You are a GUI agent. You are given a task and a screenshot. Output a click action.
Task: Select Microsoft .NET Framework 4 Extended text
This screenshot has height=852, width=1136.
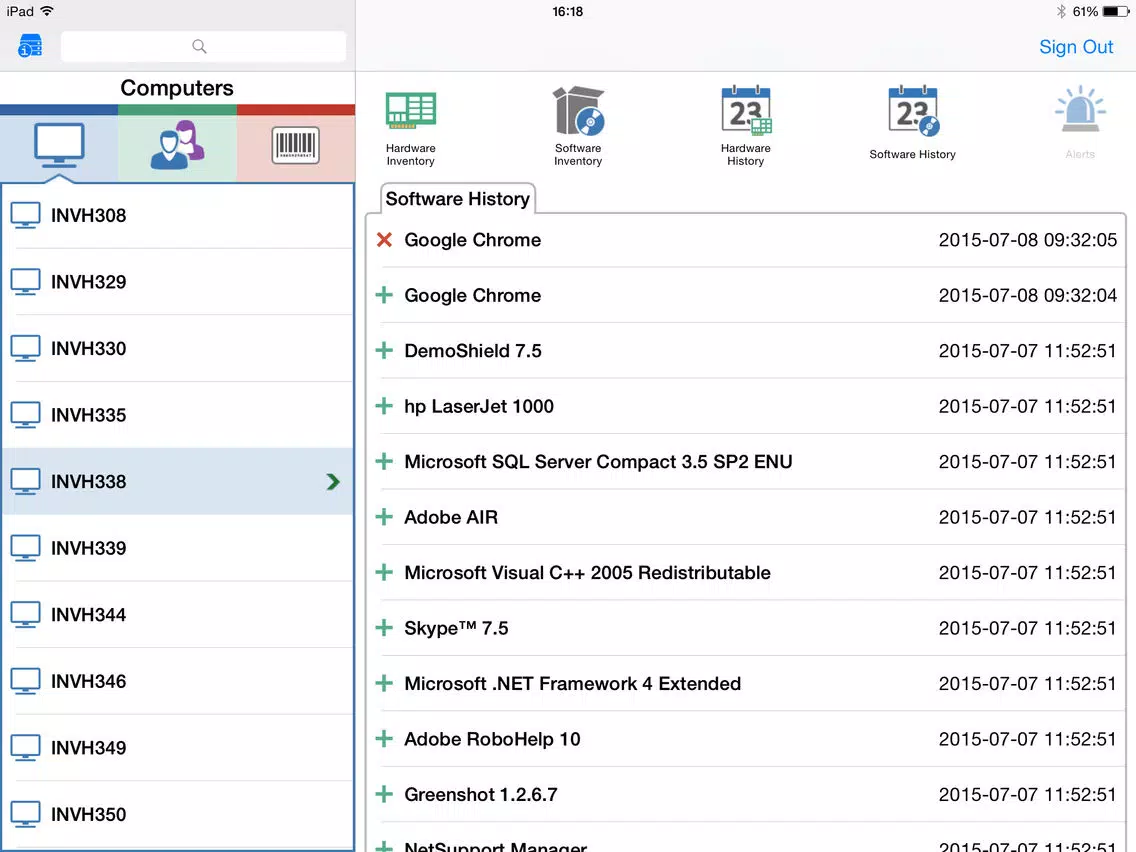tap(572, 684)
